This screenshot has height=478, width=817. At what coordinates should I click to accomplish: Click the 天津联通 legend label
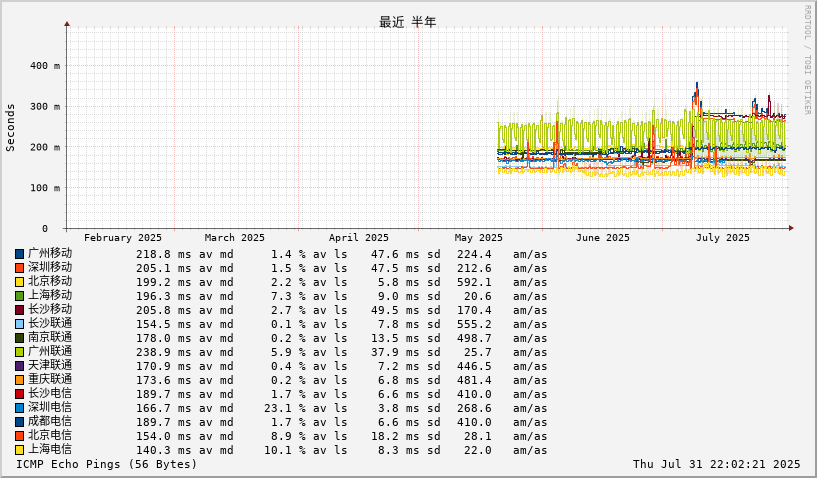click(50, 366)
